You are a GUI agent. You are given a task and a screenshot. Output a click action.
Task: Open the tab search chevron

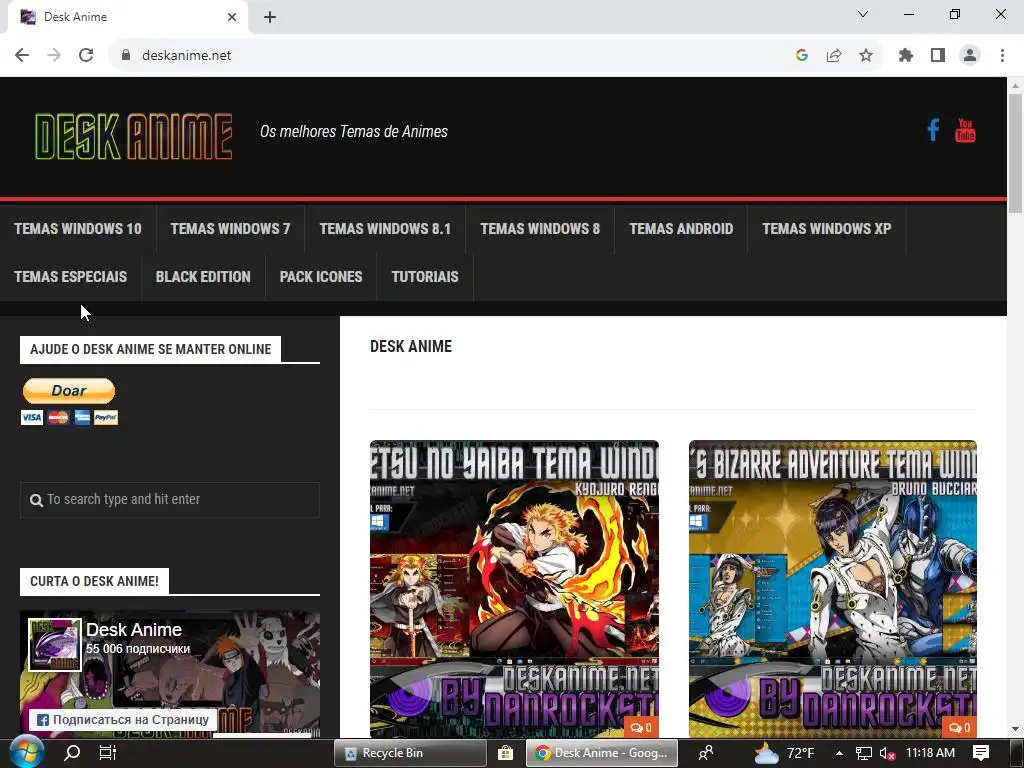pos(863,14)
